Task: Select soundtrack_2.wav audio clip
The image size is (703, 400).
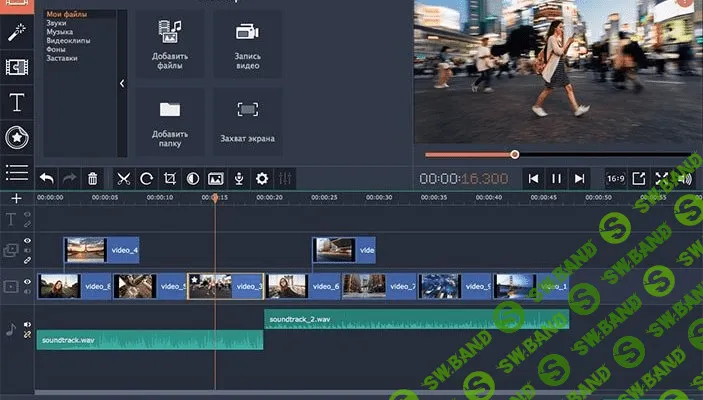Action: [417, 319]
